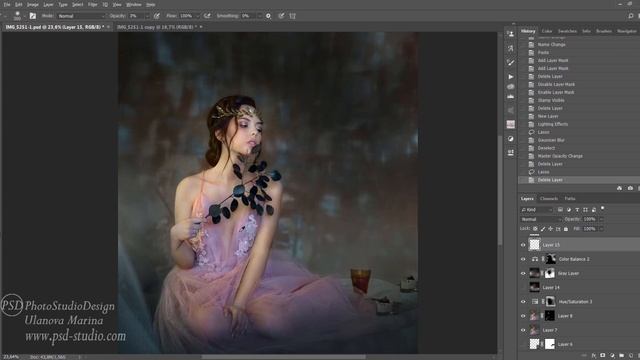This screenshot has width=640, height=360.
Task: Hide Layer 8 visibility eye
Action: (x=523, y=316)
